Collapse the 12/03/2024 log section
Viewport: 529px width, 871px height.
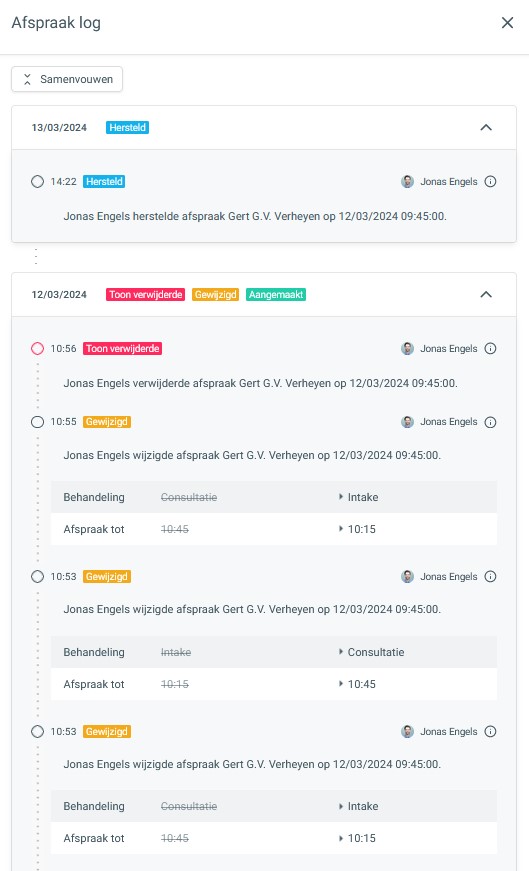tap(486, 294)
